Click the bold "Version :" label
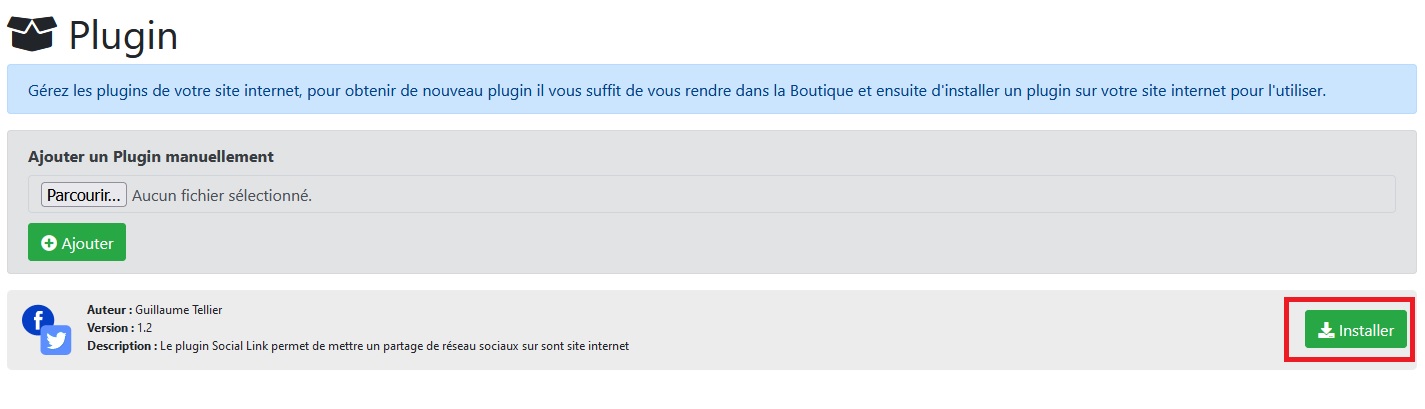Viewport: 1425px width, 409px height. [x=110, y=328]
